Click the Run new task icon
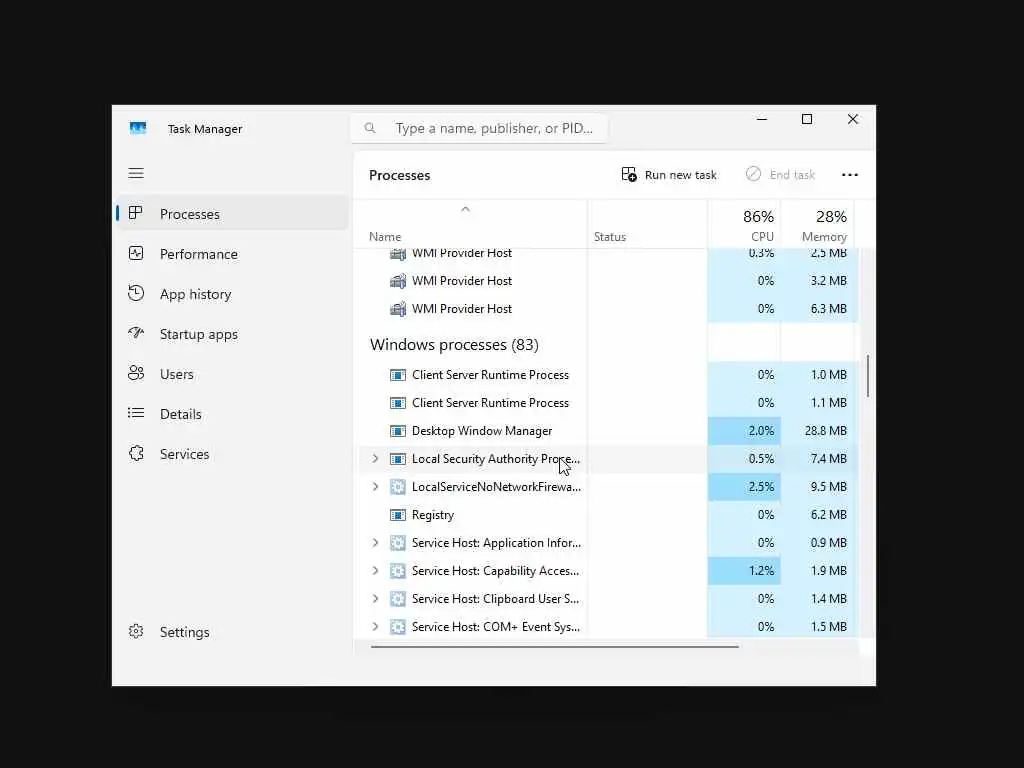Image resolution: width=1024 pixels, height=768 pixels. (629, 174)
